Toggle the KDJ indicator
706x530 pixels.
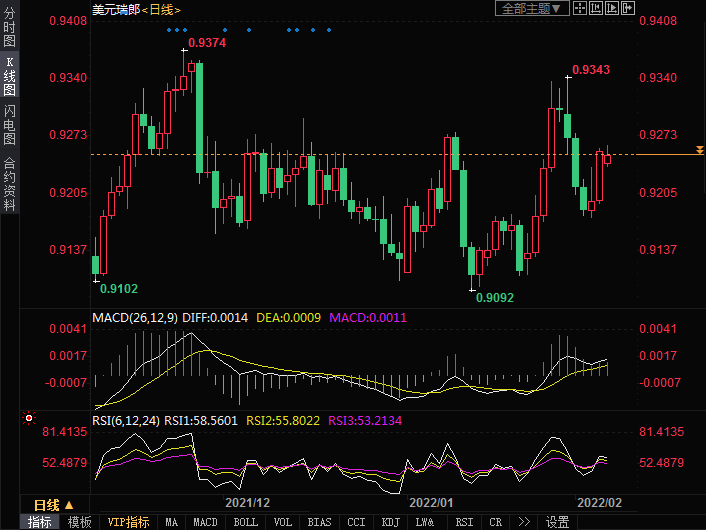tap(389, 522)
